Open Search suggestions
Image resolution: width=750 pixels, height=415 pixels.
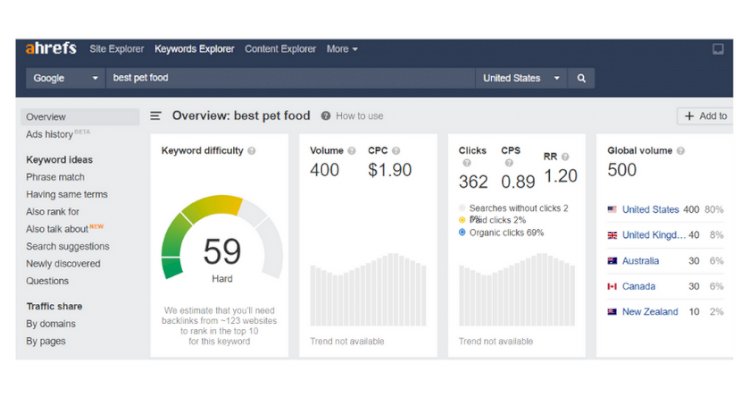tap(68, 246)
